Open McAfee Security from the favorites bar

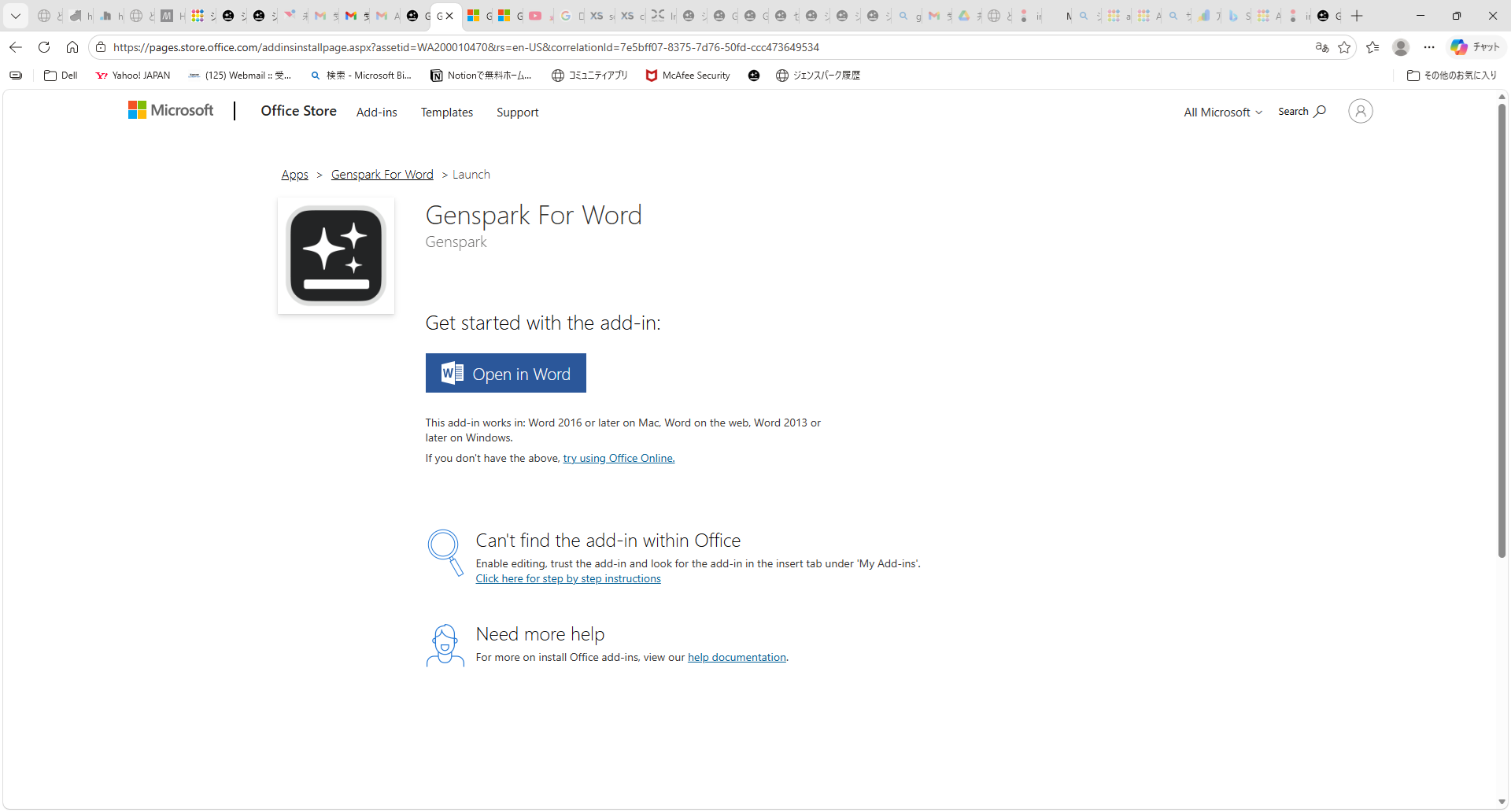[686, 76]
